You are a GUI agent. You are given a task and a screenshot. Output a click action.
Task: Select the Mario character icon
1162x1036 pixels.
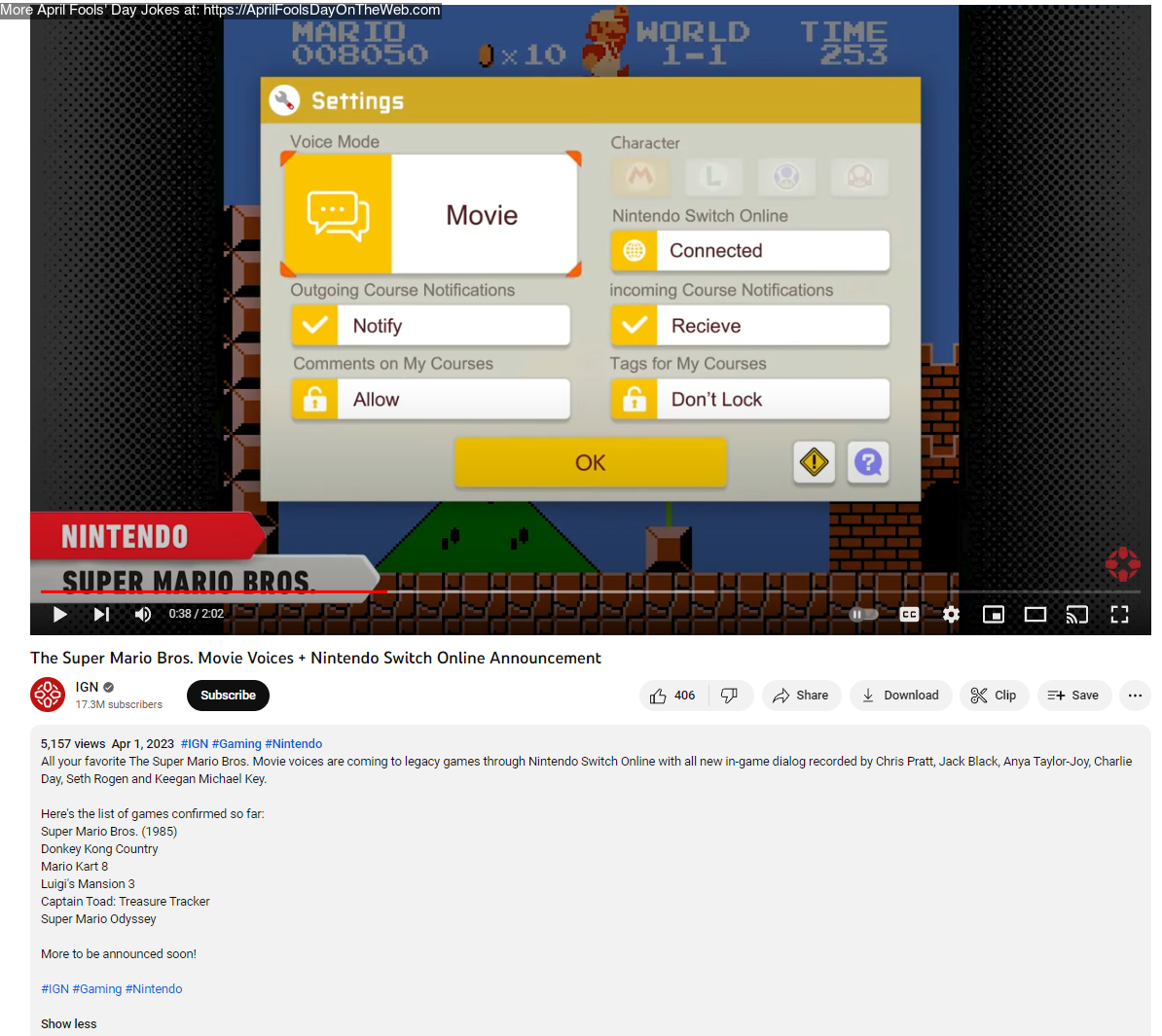[x=640, y=176]
